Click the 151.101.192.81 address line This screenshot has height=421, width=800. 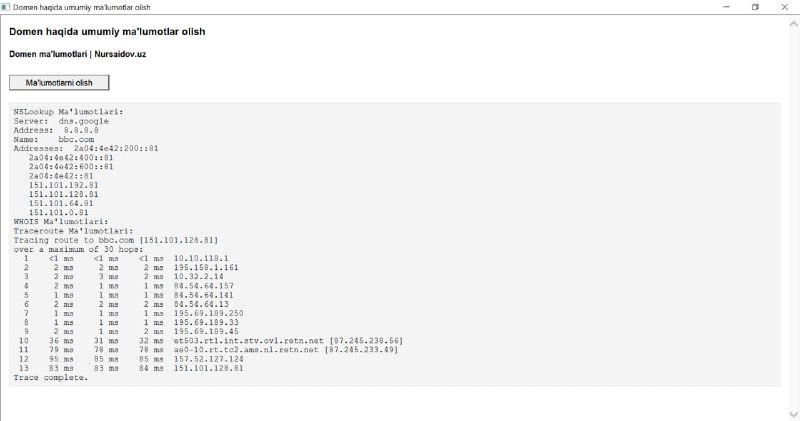63,185
